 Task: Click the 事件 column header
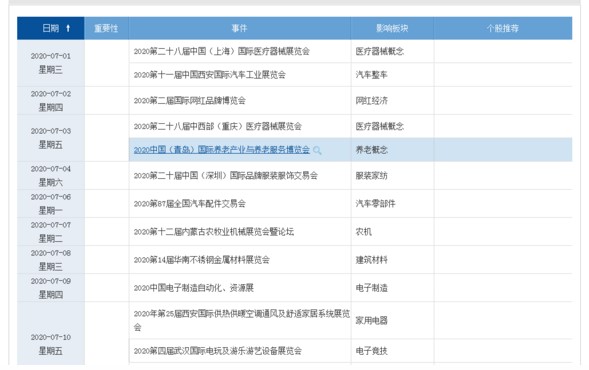click(x=240, y=28)
